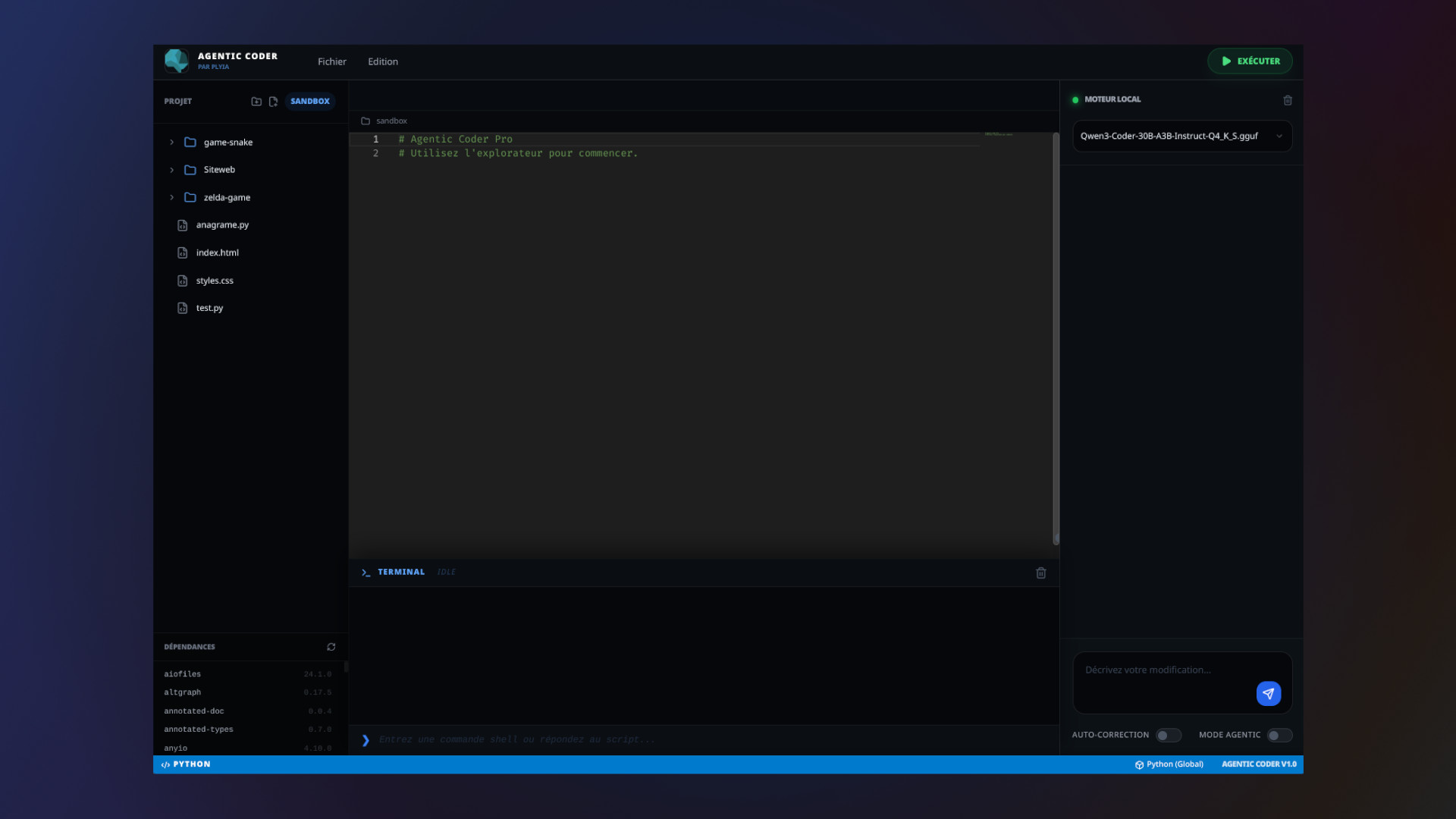Create a new folder in the project panel
Image resolution: width=1456 pixels, height=819 pixels.
coord(256,101)
